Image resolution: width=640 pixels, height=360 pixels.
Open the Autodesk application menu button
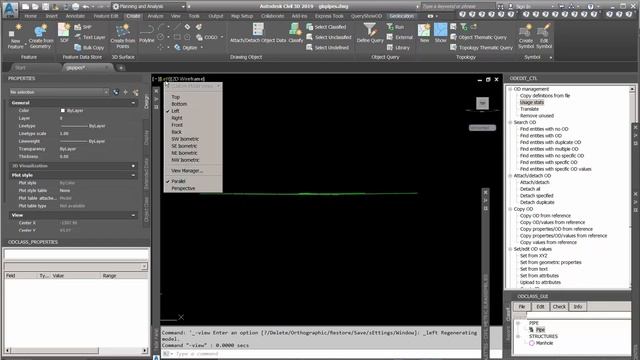pyautogui.click(x=10, y=10)
